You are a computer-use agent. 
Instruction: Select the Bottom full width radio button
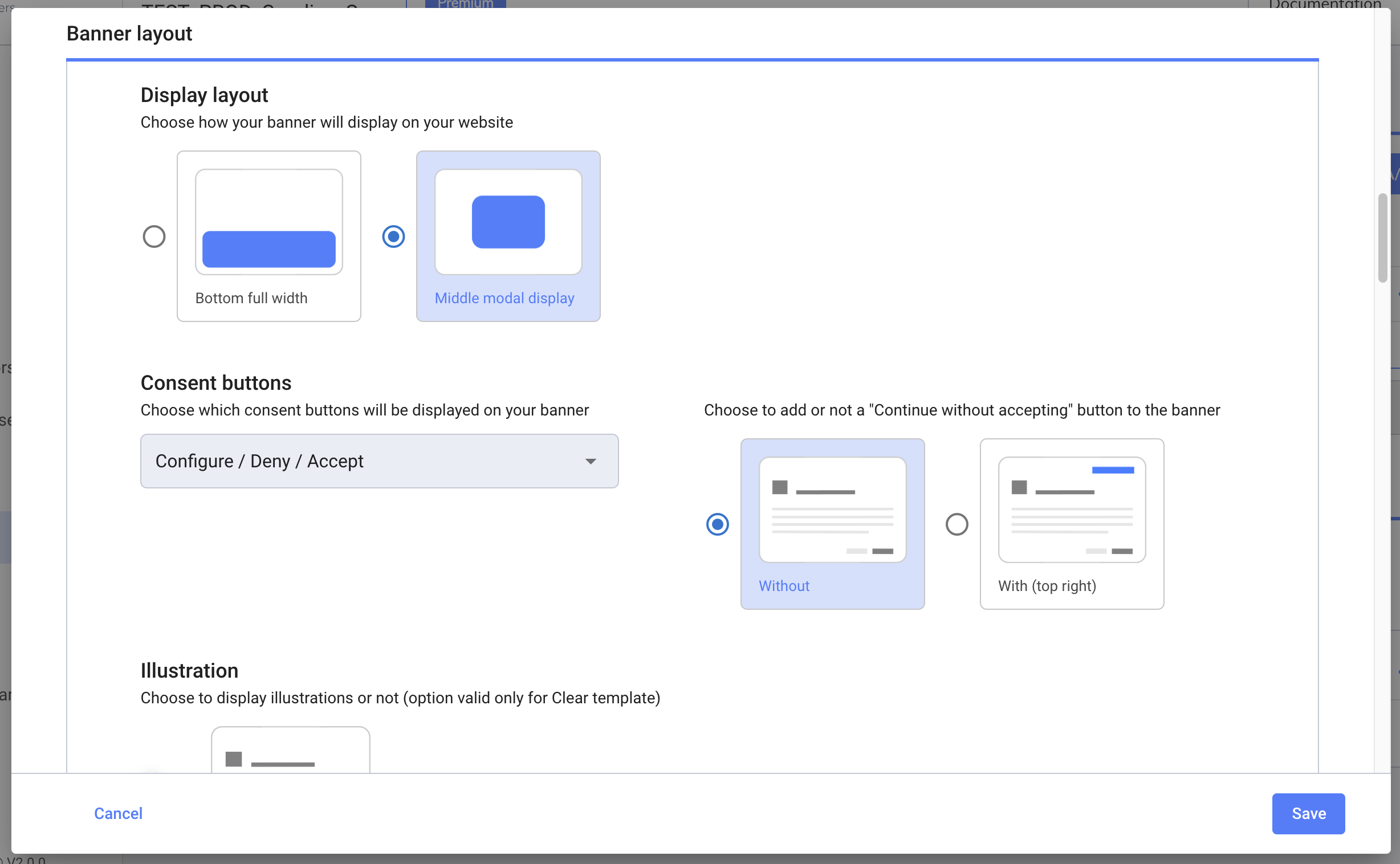[x=154, y=237]
